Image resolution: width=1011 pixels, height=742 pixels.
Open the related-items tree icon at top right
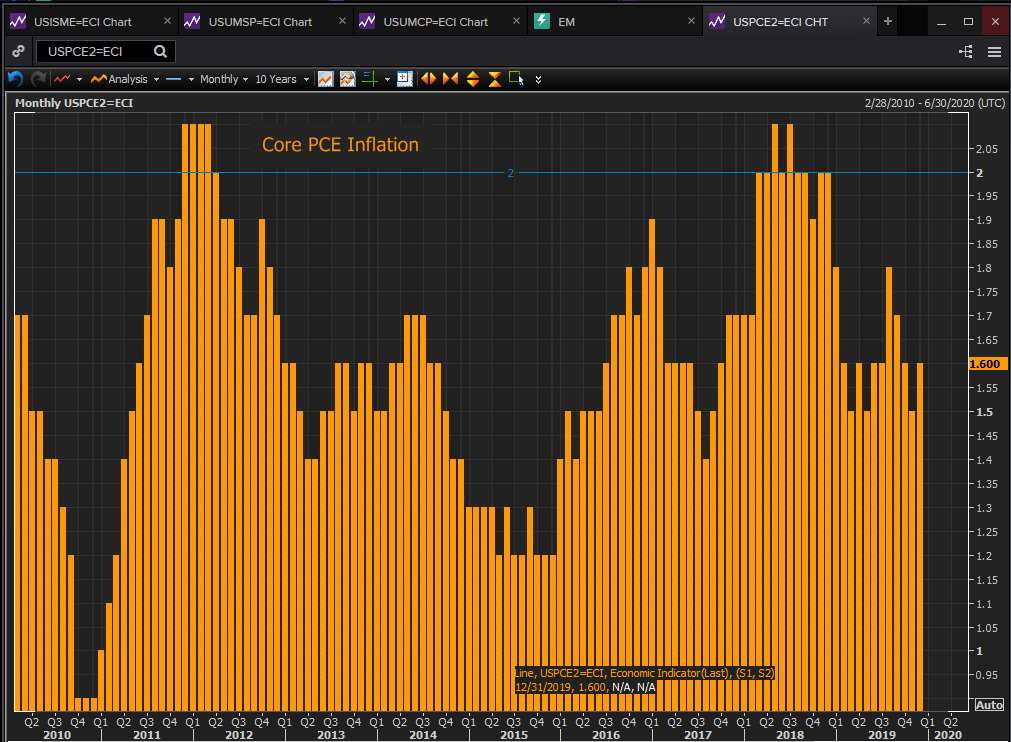pos(966,52)
